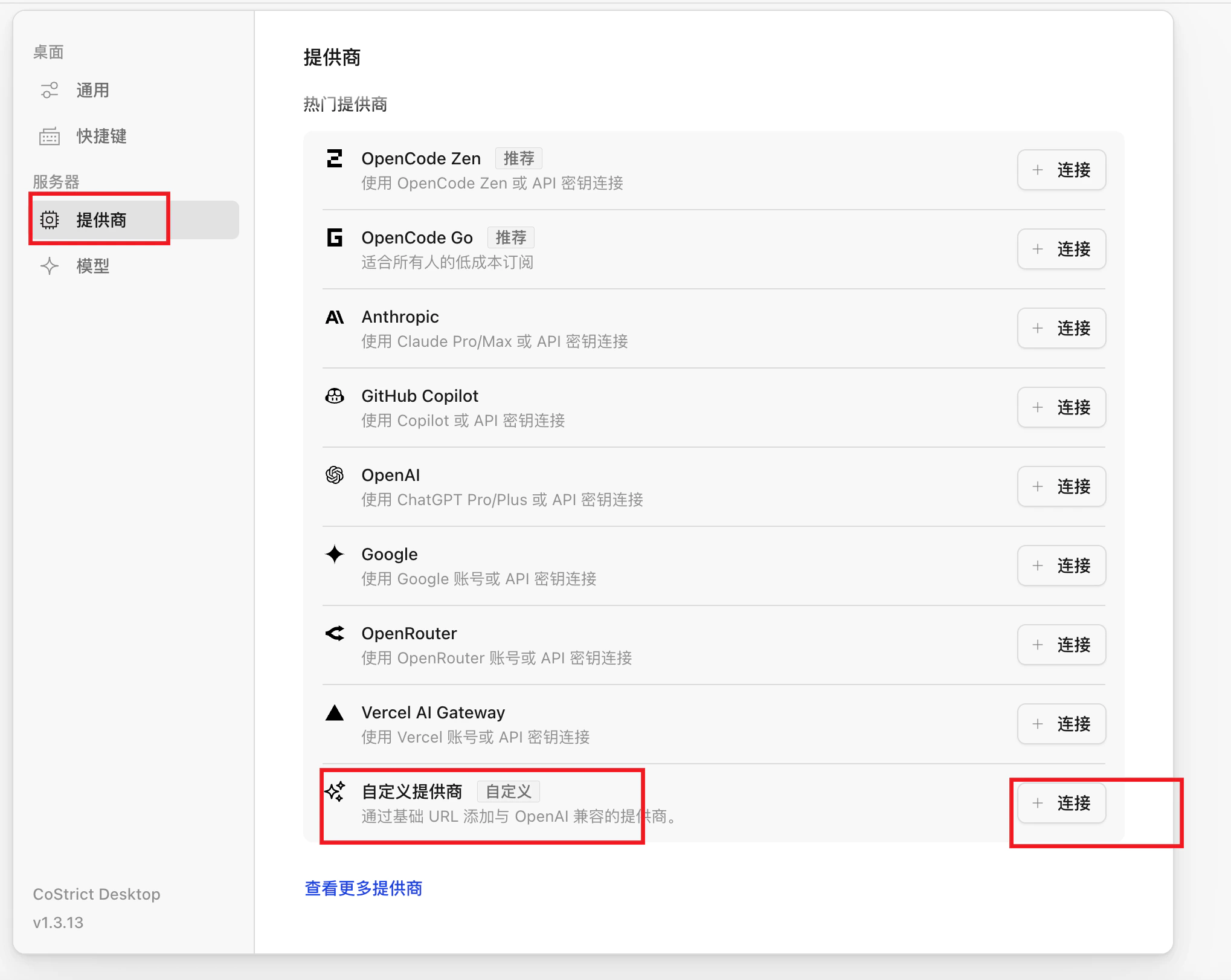Click the OpenCode Go provider name
This screenshot has height=980, width=1231.
(x=417, y=237)
